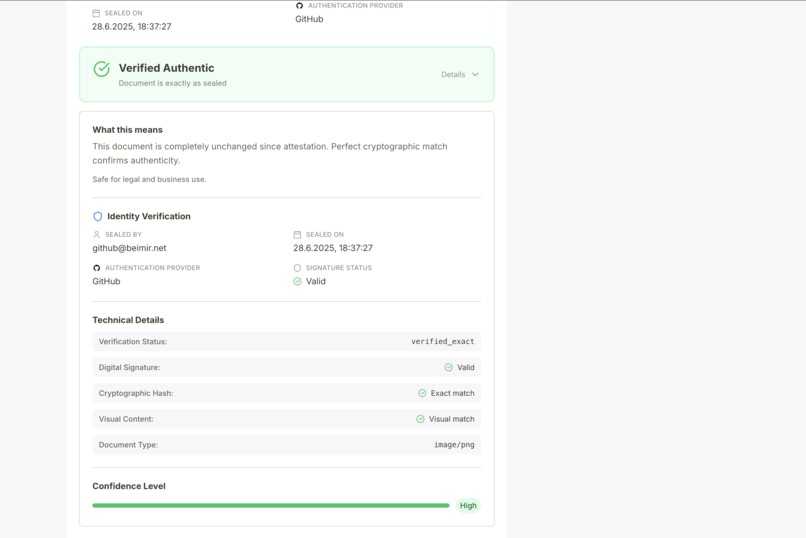The width and height of the screenshot is (806, 538).
Task: Click the High confidence badge
Action: point(468,506)
